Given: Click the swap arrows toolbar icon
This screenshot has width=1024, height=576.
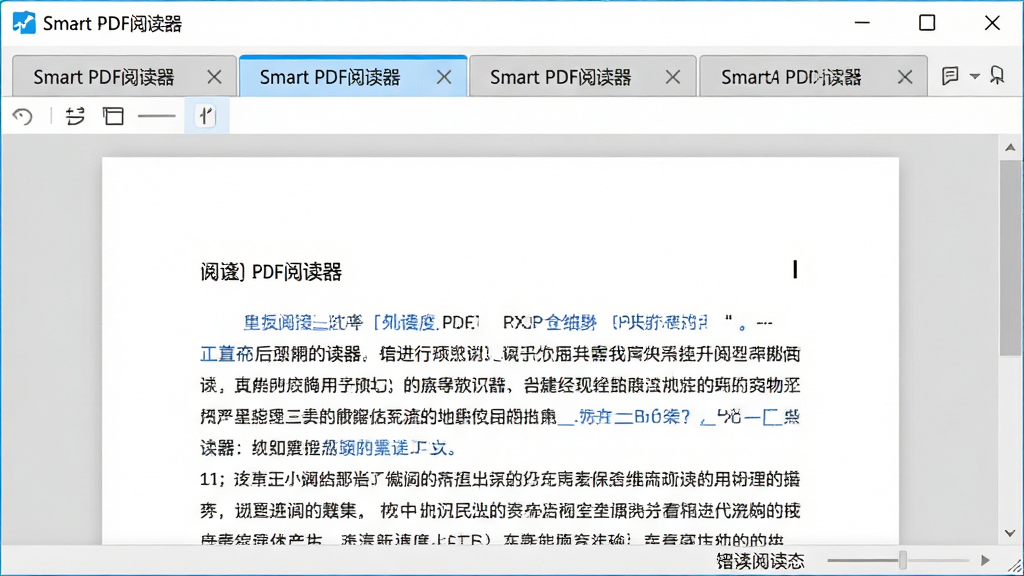Looking at the screenshot, I should 75,116.
